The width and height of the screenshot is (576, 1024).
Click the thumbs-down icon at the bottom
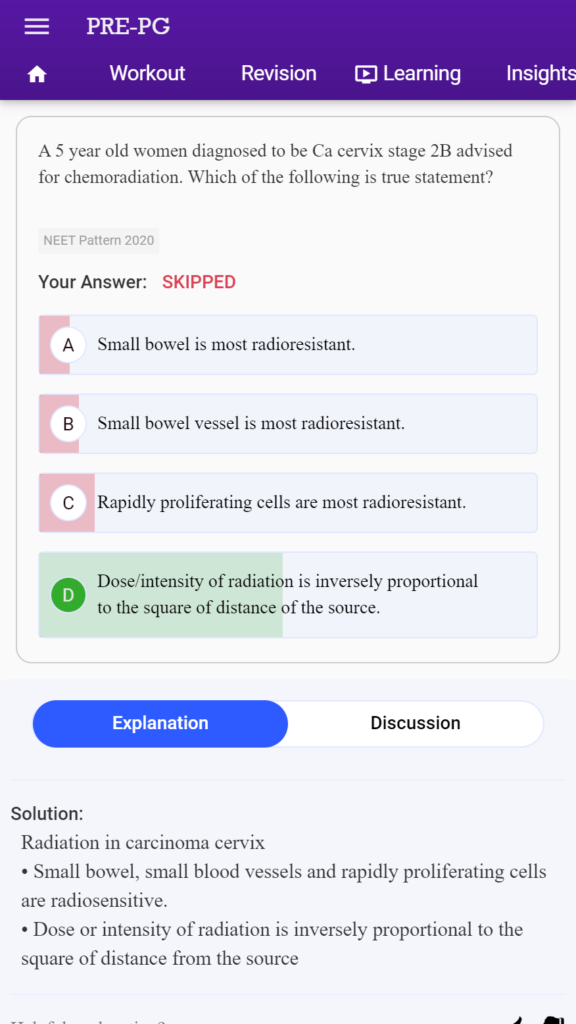click(x=554, y=1019)
